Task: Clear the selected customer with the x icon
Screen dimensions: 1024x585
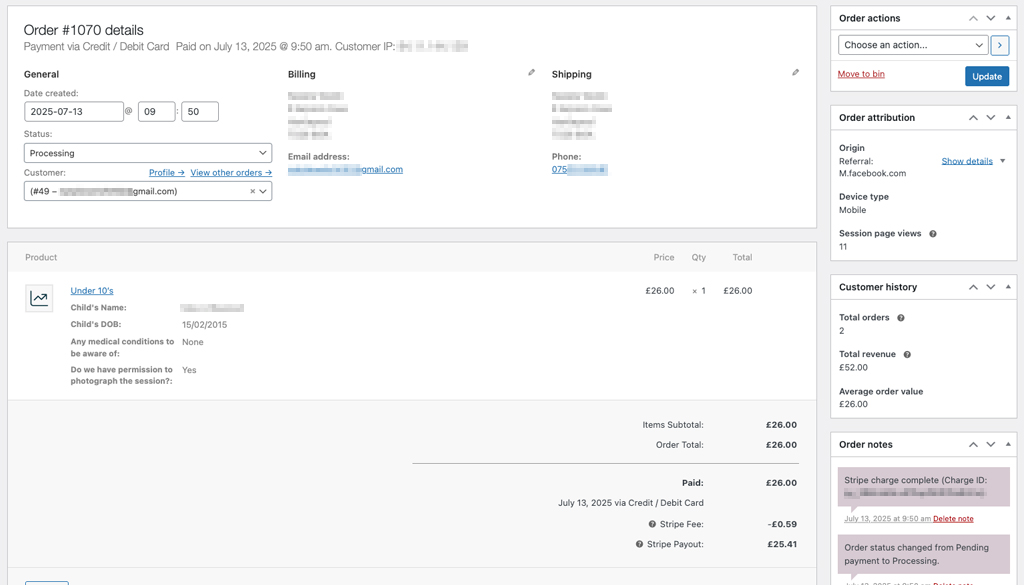Action: (x=252, y=192)
